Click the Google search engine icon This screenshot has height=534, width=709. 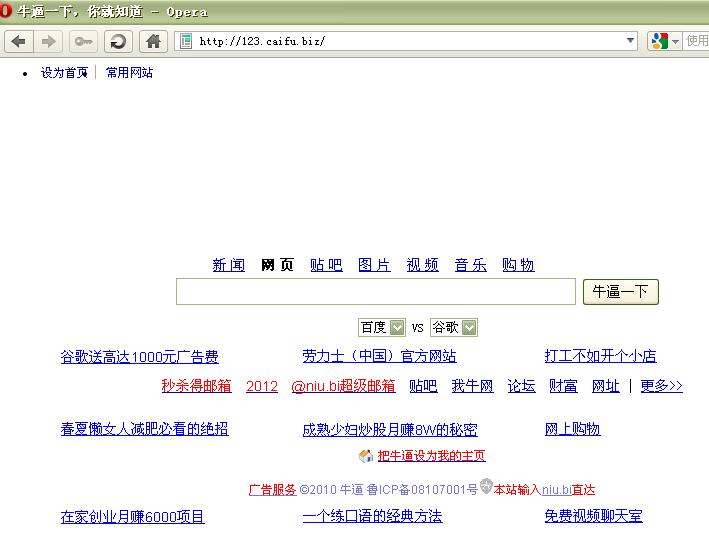[x=660, y=41]
